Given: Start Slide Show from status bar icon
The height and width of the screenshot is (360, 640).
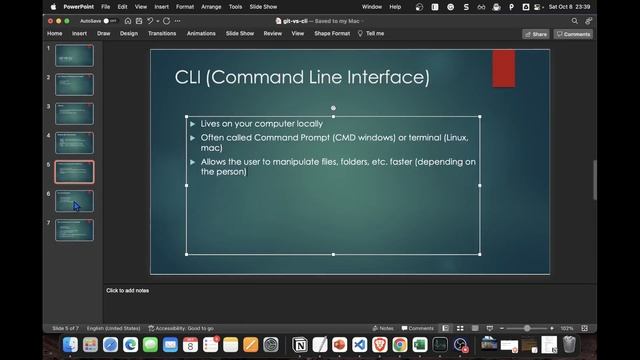Looking at the screenshot, I should [490, 328].
